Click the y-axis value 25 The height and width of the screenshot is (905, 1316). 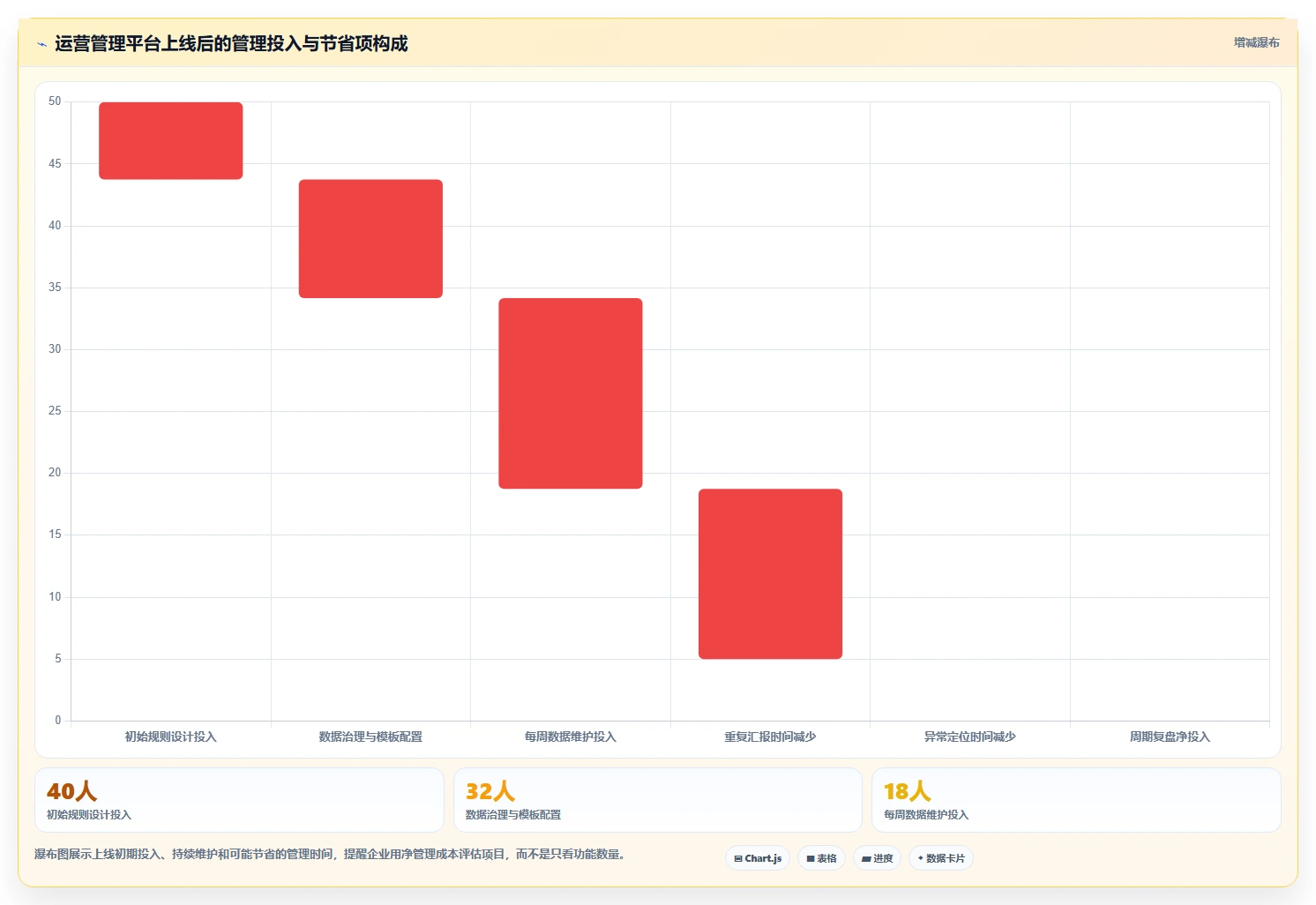pyautogui.click(x=55, y=411)
